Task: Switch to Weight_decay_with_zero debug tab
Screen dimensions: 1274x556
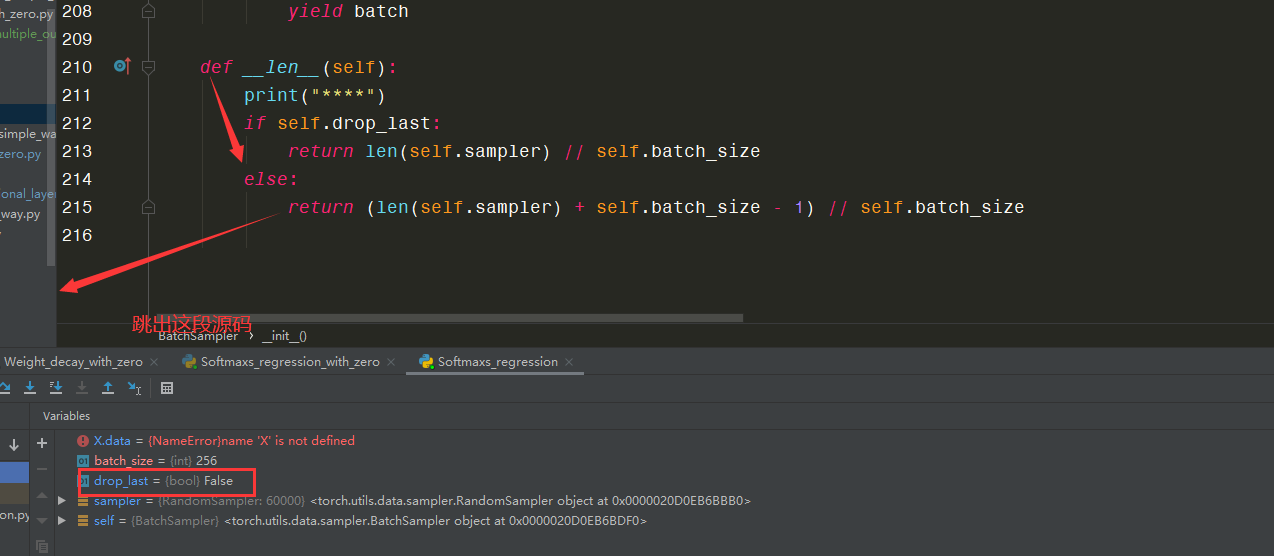Action: click(73, 362)
